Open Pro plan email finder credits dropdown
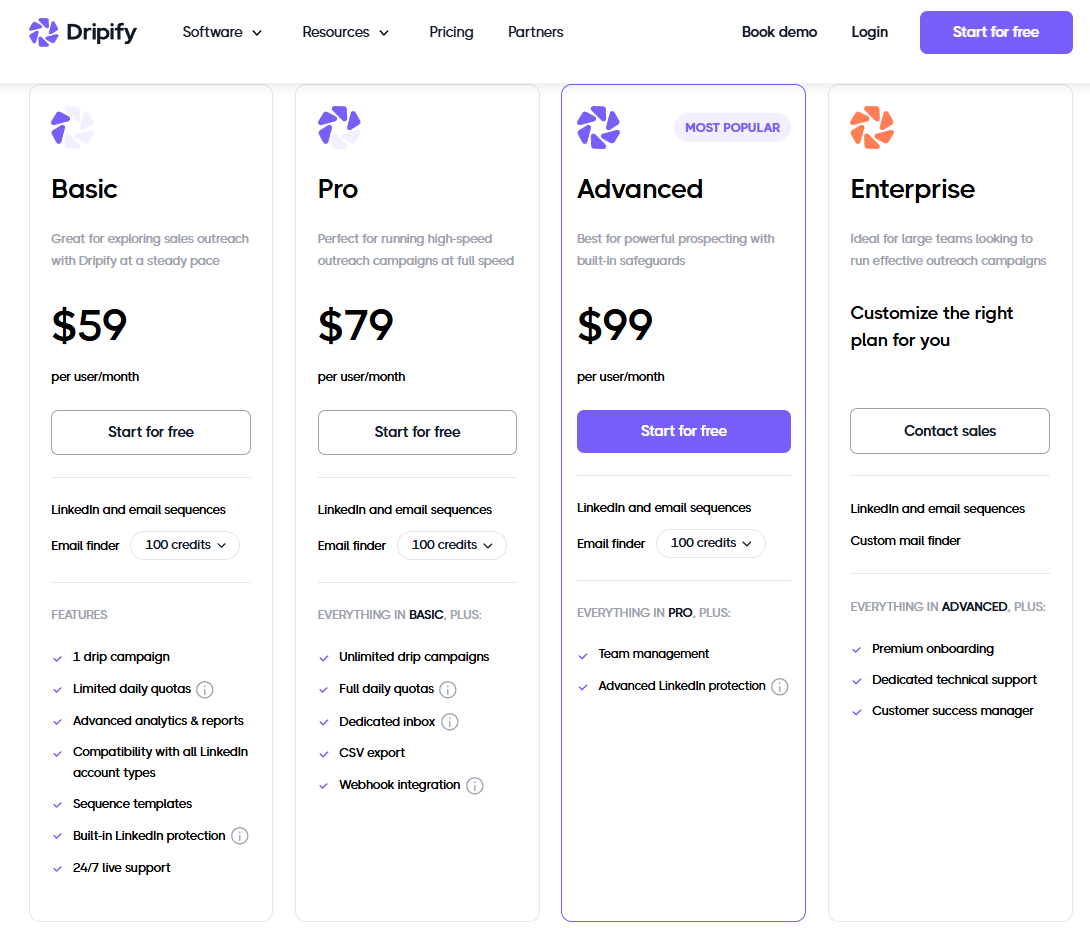This screenshot has height=928, width=1090. (x=452, y=545)
